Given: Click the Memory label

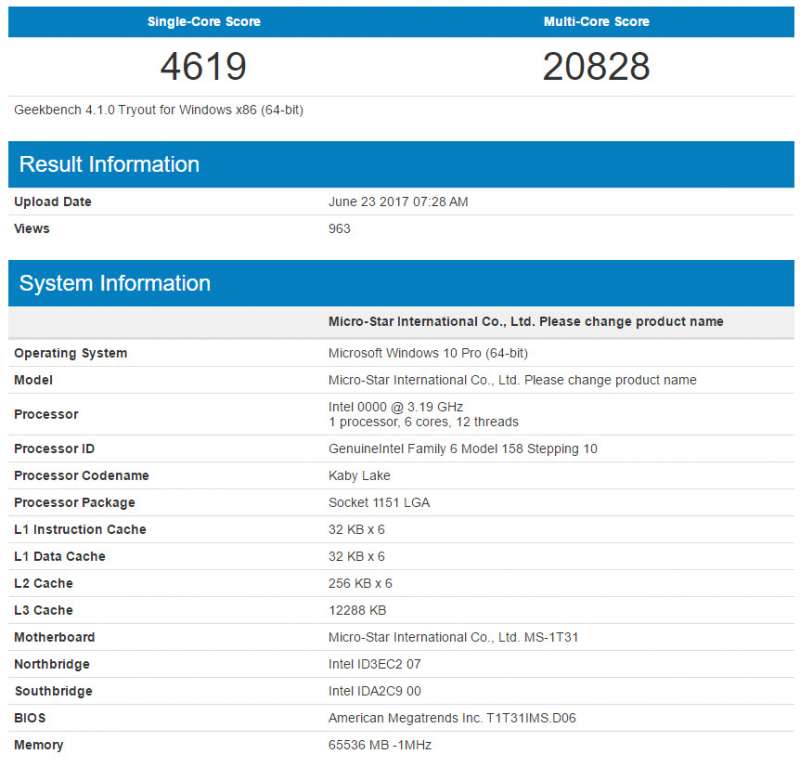Looking at the screenshot, I should [x=39, y=746].
